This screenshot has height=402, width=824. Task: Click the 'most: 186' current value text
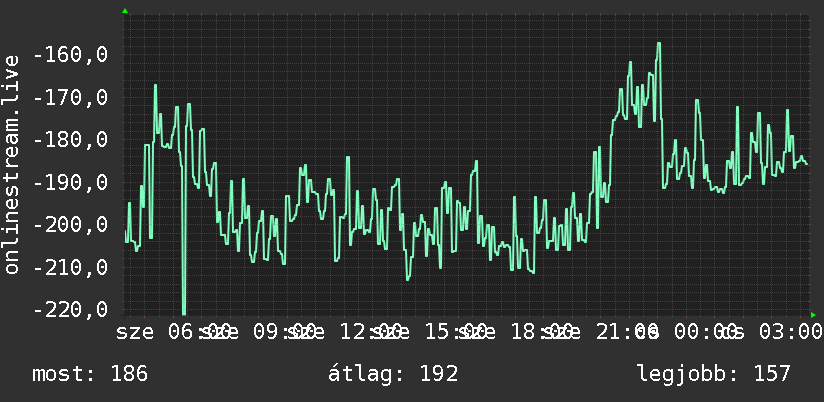click(x=90, y=374)
